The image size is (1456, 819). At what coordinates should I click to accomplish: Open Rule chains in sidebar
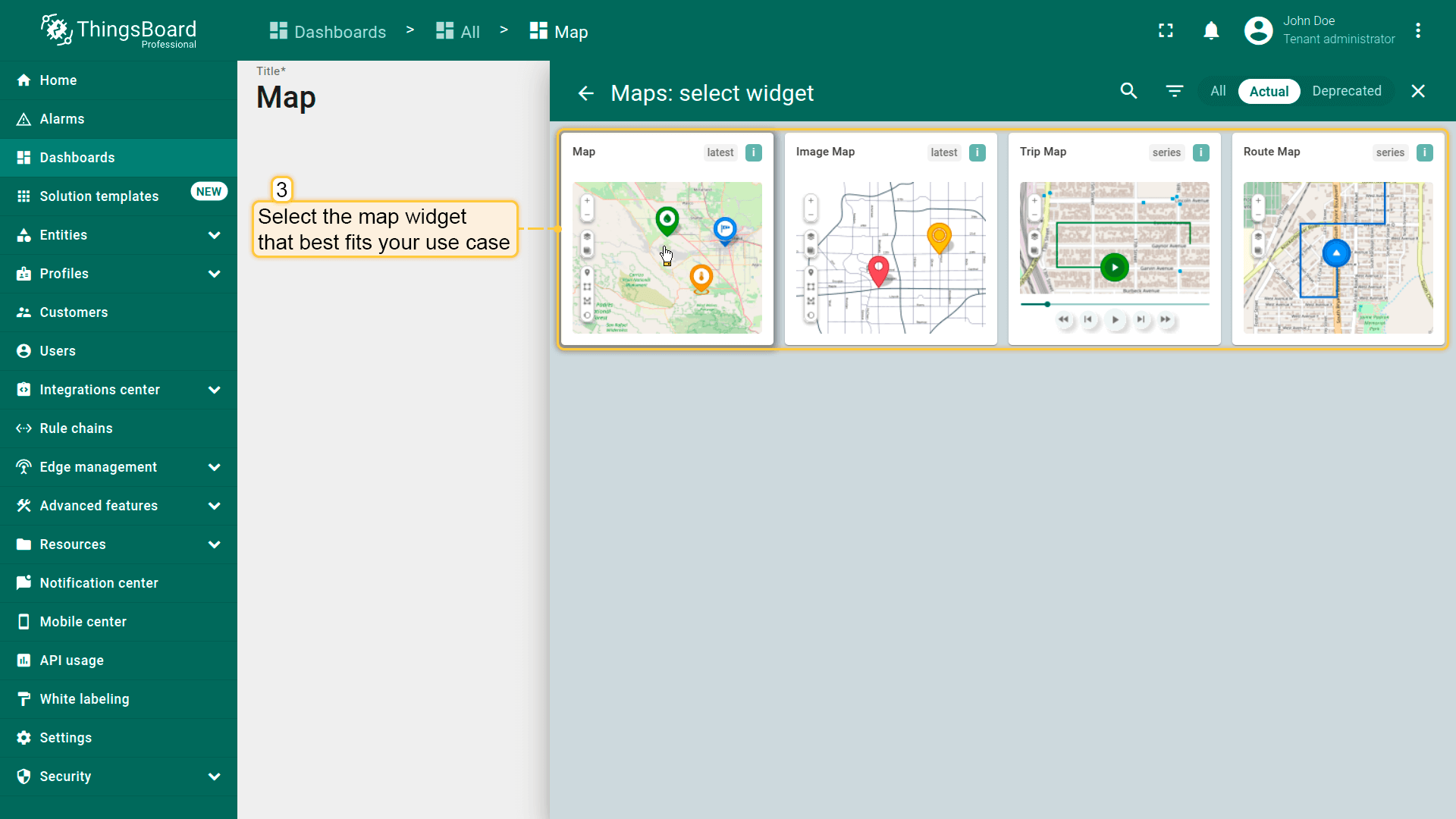point(76,428)
